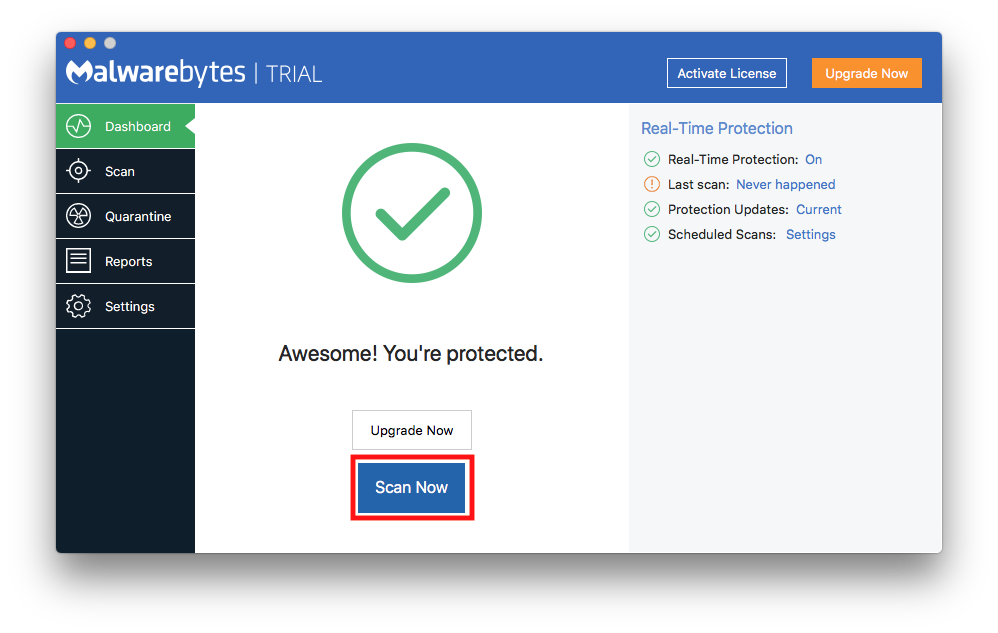Image resolution: width=998 pixels, height=633 pixels.
Task: Click the "Last scan:" label text
Action: (x=698, y=184)
